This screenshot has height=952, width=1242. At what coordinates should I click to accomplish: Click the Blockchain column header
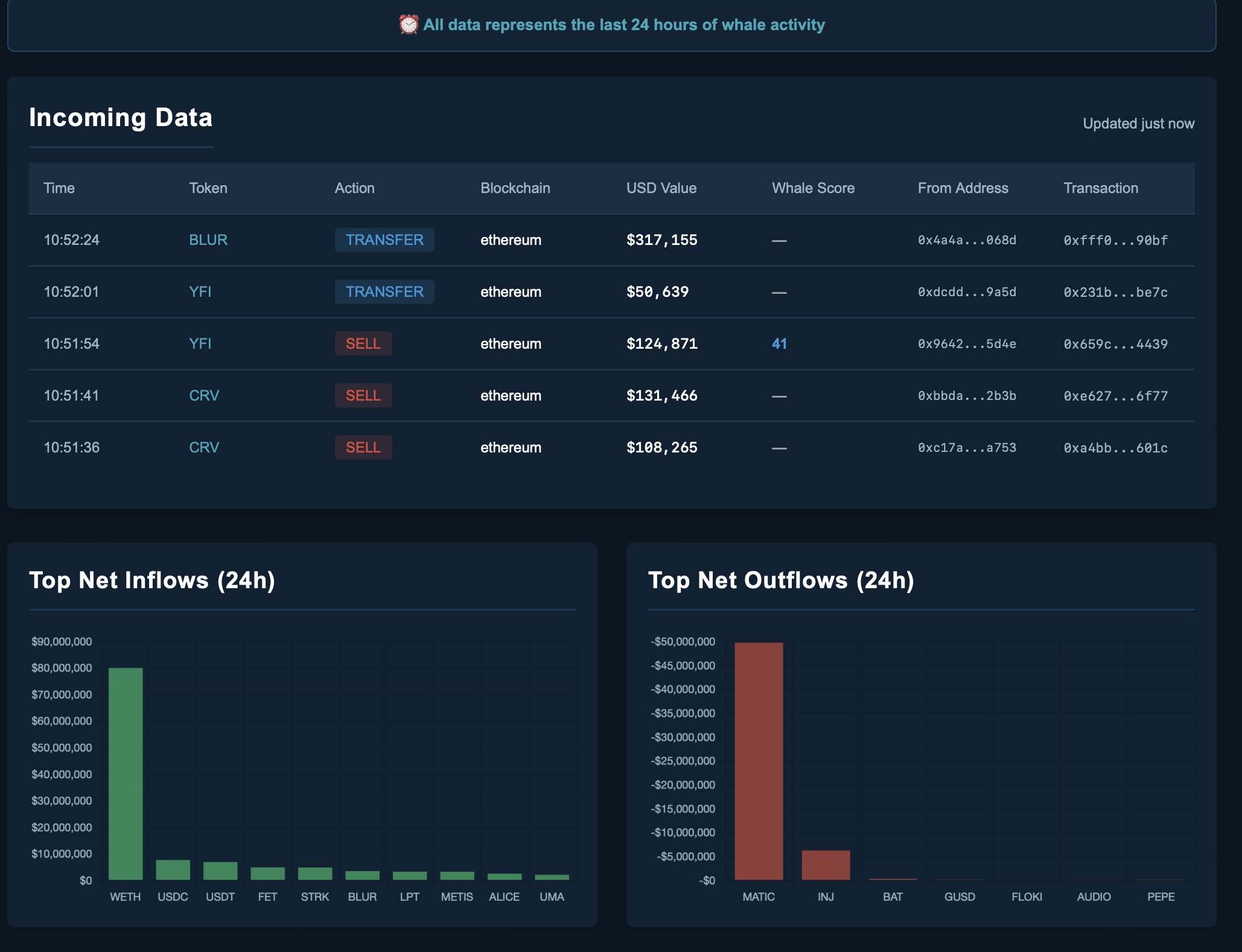point(515,188)
